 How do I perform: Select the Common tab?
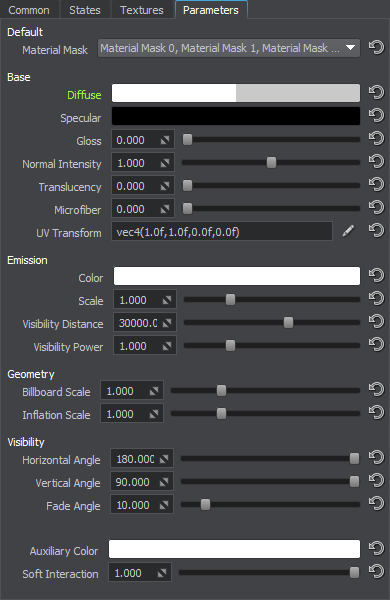29,10
